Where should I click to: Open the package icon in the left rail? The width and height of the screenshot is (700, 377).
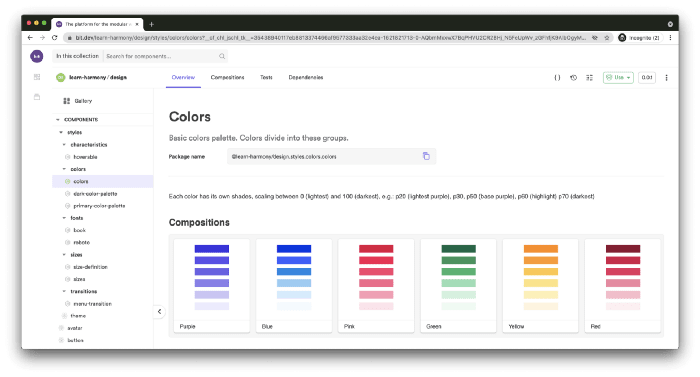37,97
